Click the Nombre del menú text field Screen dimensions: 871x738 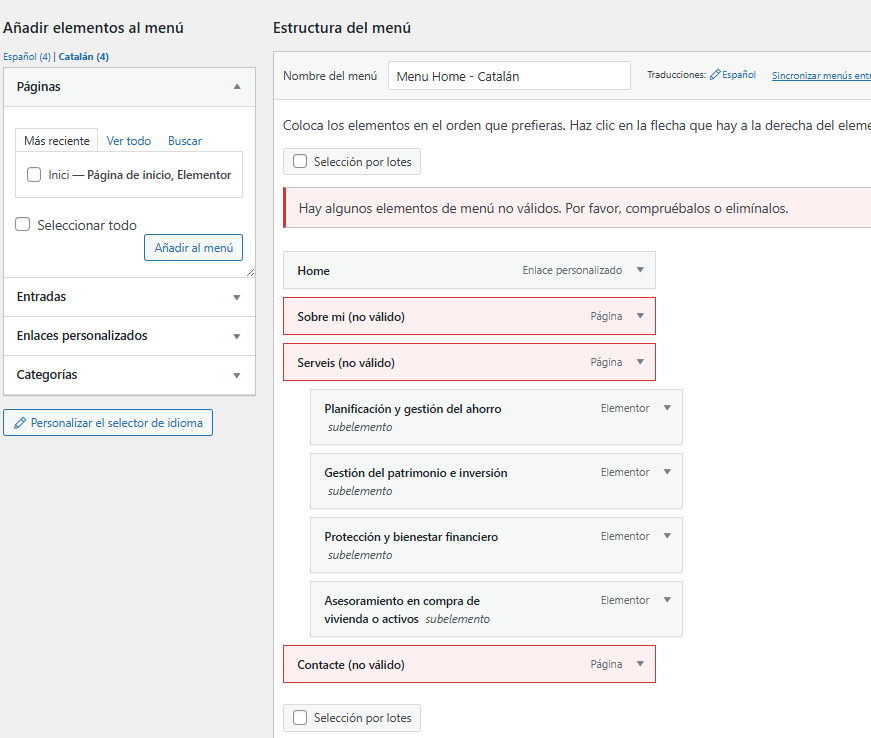[509, 76]
